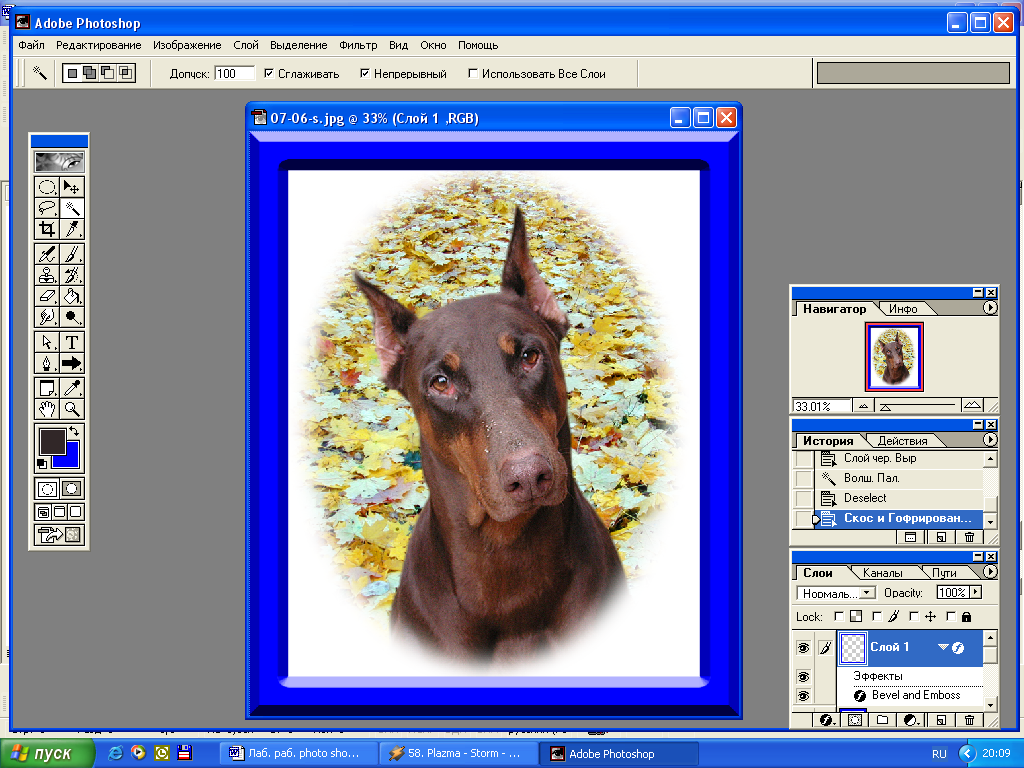Select the Airbrush tool

tap(47, 254)
